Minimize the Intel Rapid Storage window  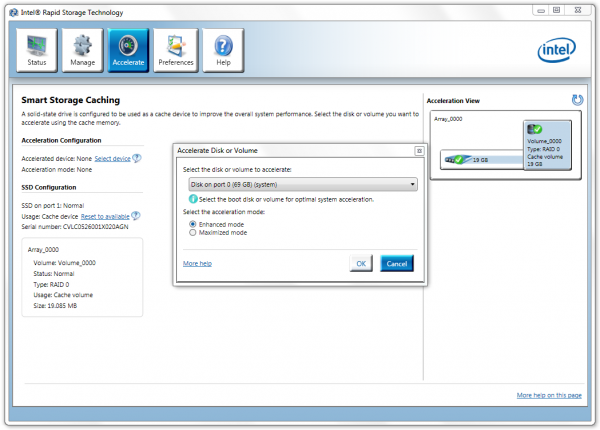pos(541,10)
